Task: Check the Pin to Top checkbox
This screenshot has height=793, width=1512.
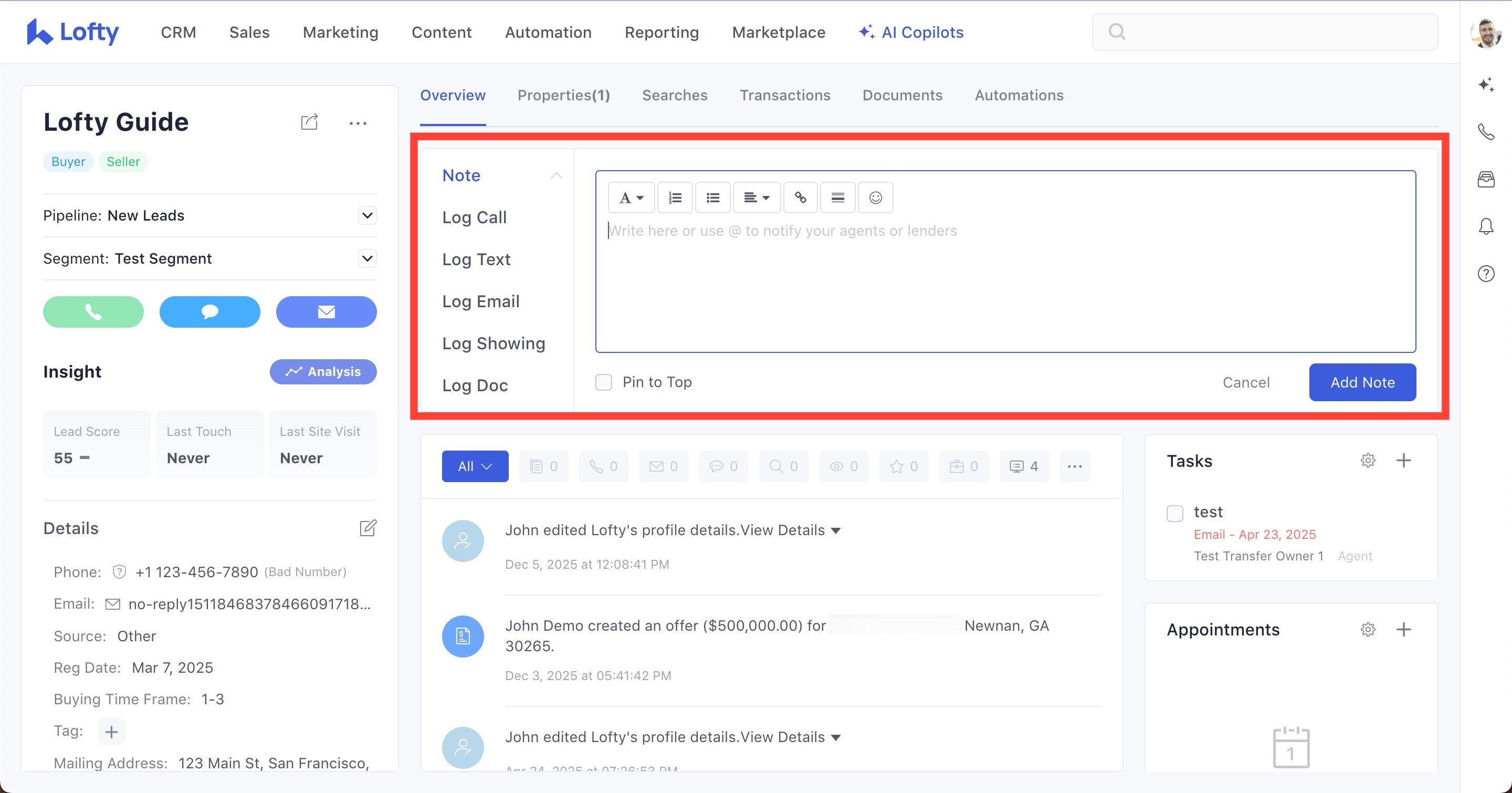Action: pyautogui.click(x=604, y=382)
